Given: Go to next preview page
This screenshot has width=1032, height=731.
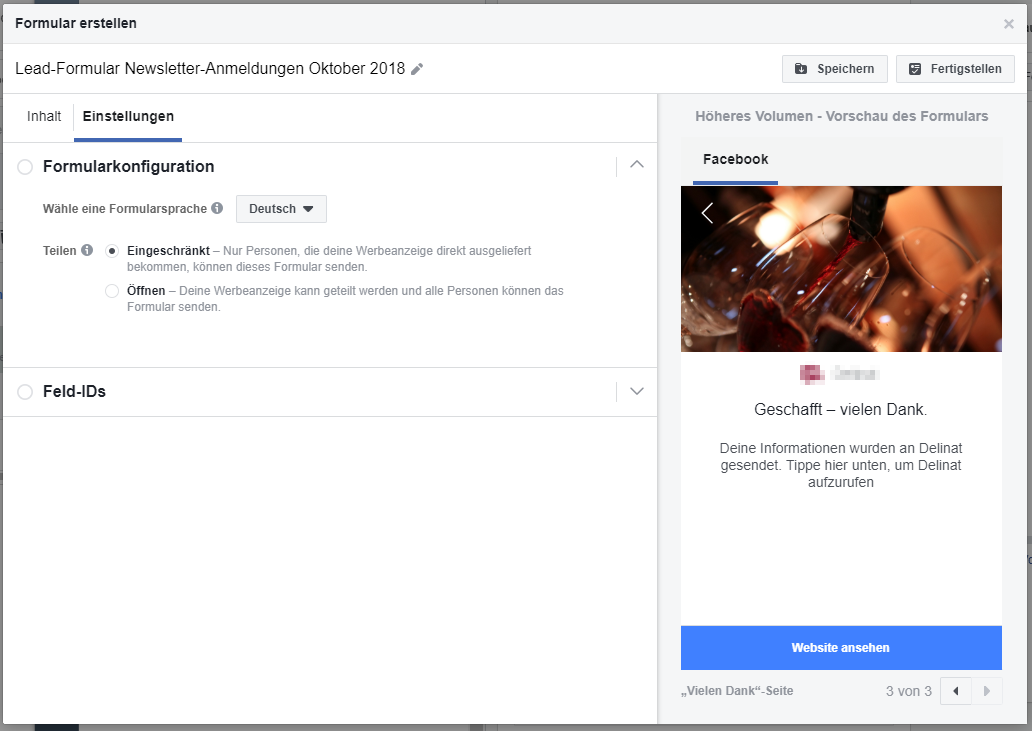Looking at the screenshot, I should click(x=987, y=691).
